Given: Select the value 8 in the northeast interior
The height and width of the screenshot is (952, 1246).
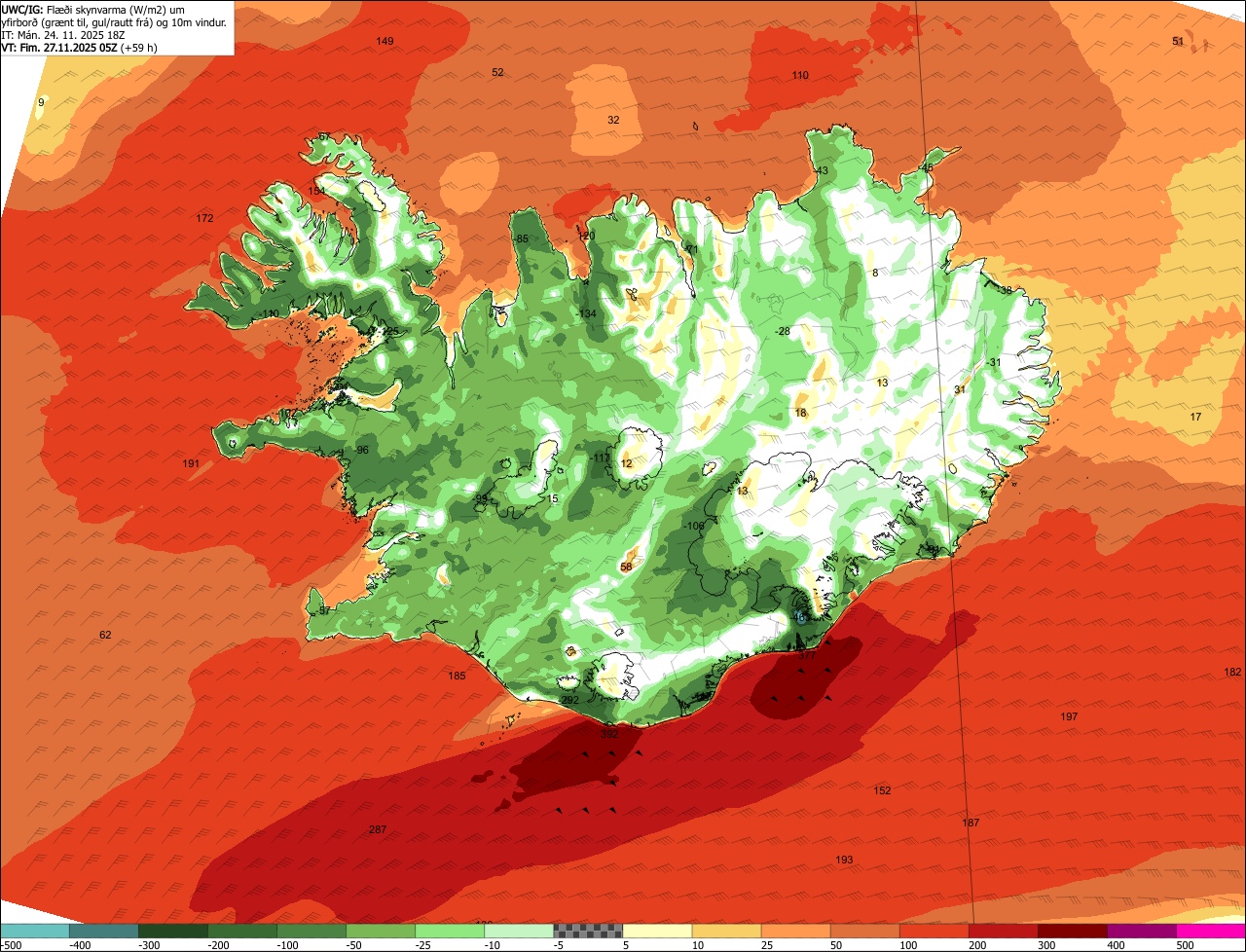Looking at the screenshot, I should (875, 273).
